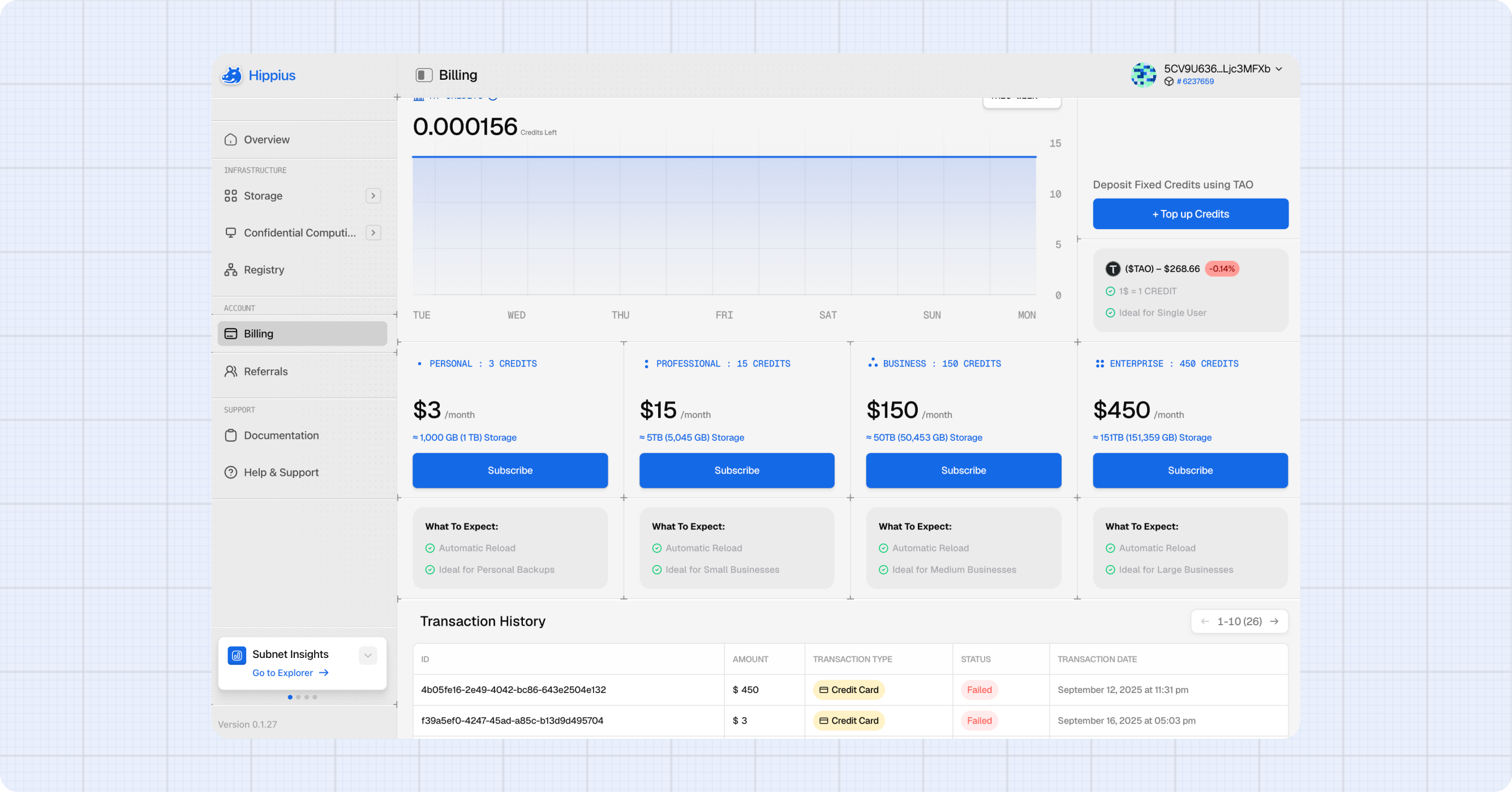Click Failed status in the $ 3 row

[979, 720]
